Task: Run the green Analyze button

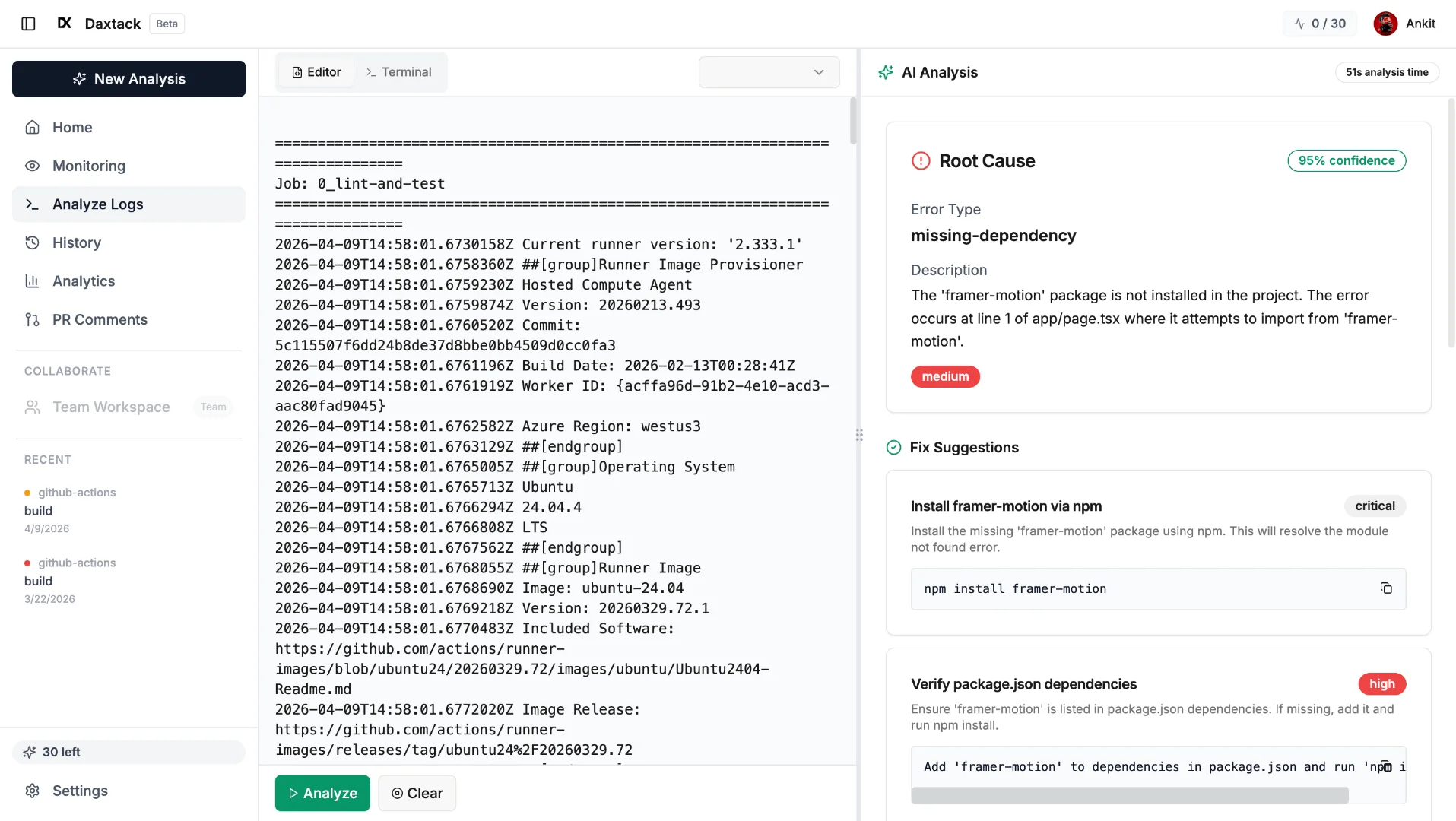Action: point(322,793)
